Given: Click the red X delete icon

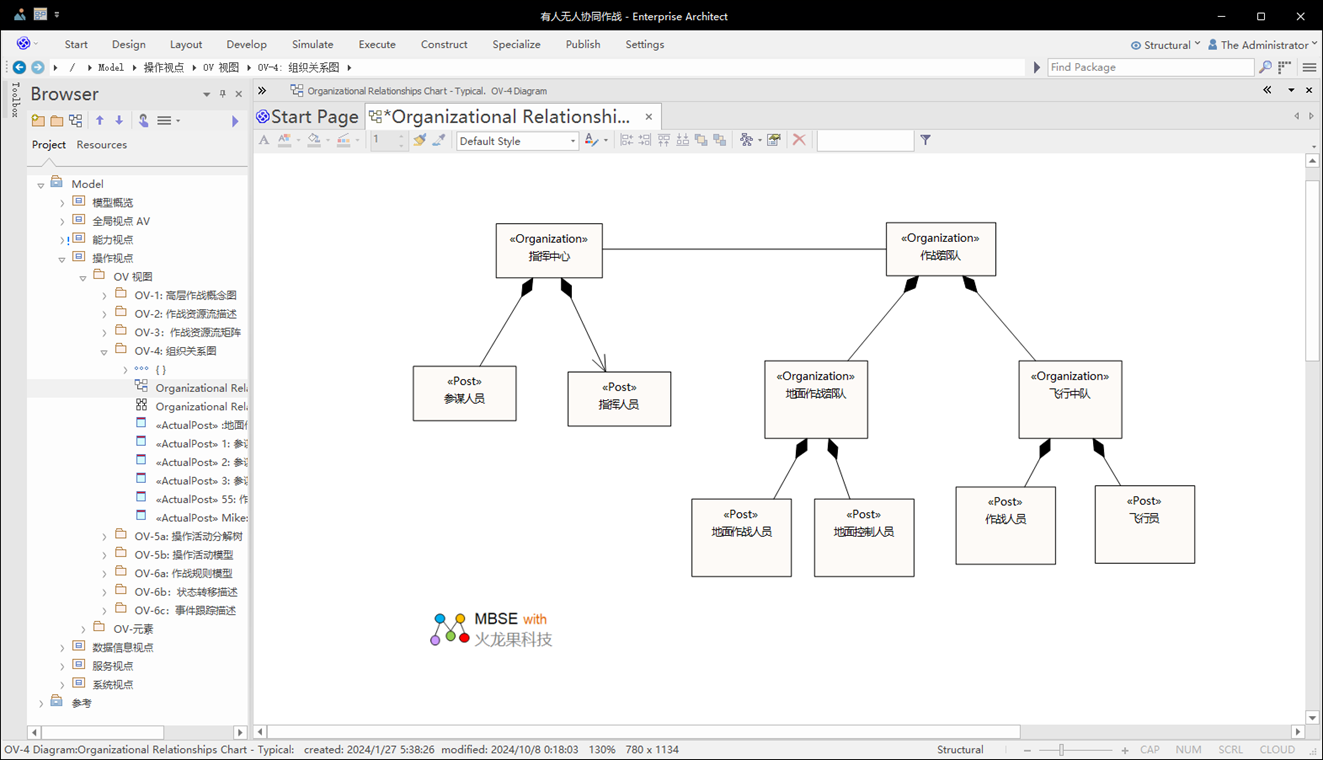Looking at the screenshot, I should click(799, 140).
